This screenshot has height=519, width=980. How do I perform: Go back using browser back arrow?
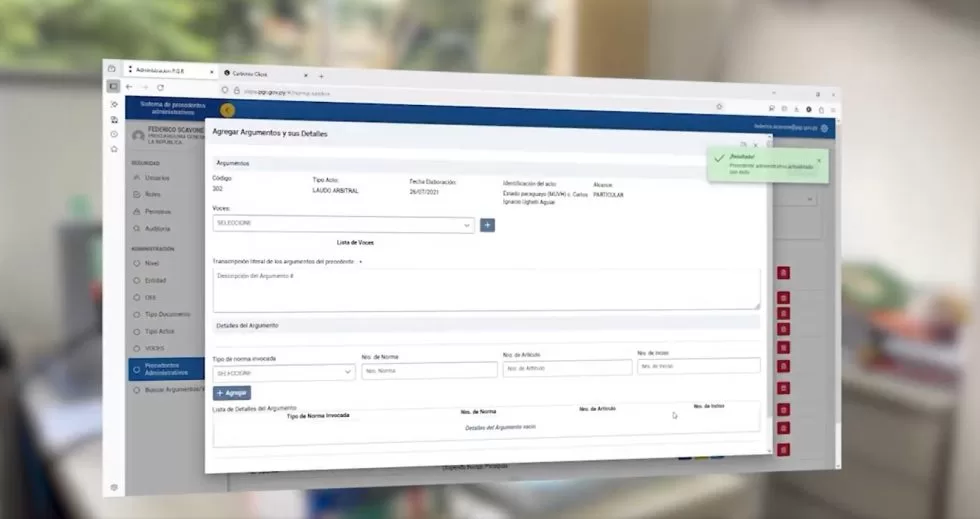129,87
